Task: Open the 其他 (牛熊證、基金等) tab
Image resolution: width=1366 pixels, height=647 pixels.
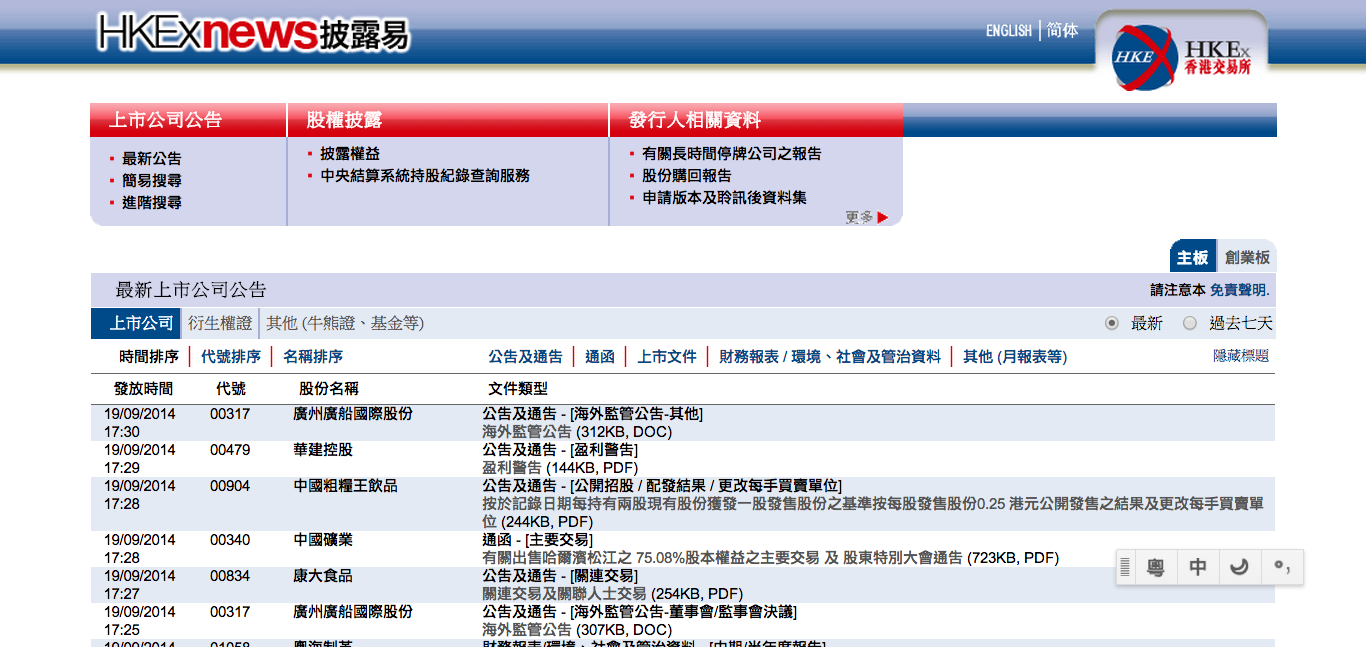Action: click(345, 323)
